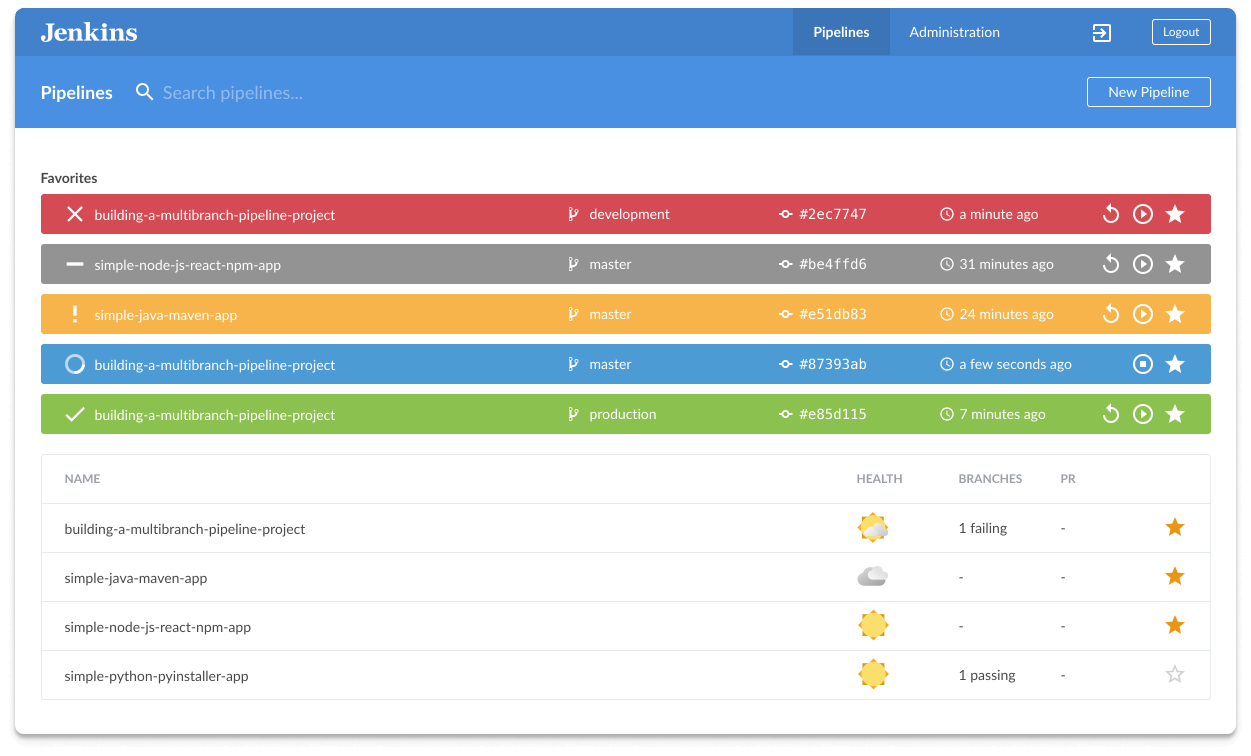Viewport: 1251px width, 756px height.
Task: Click the '24 minutes ago' timestamp
Action: point(1006,314)
